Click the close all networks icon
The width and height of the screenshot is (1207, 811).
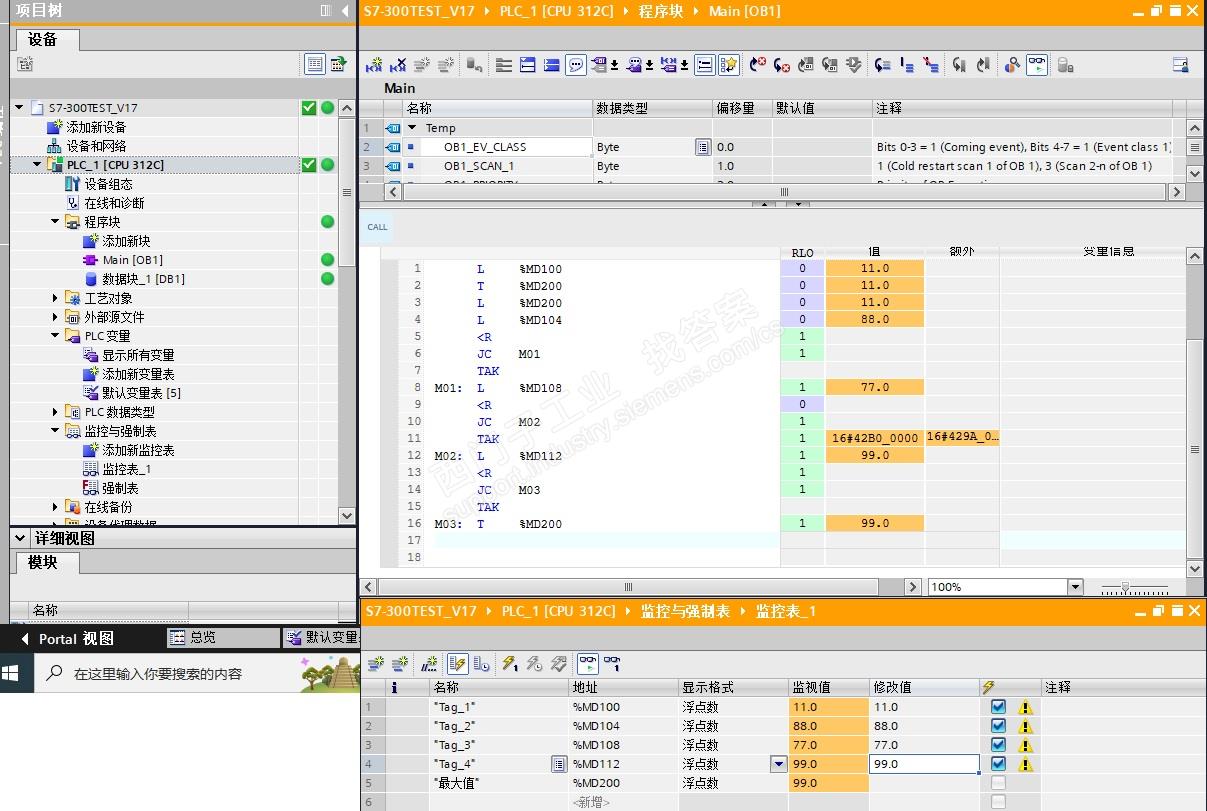point(552,65)
